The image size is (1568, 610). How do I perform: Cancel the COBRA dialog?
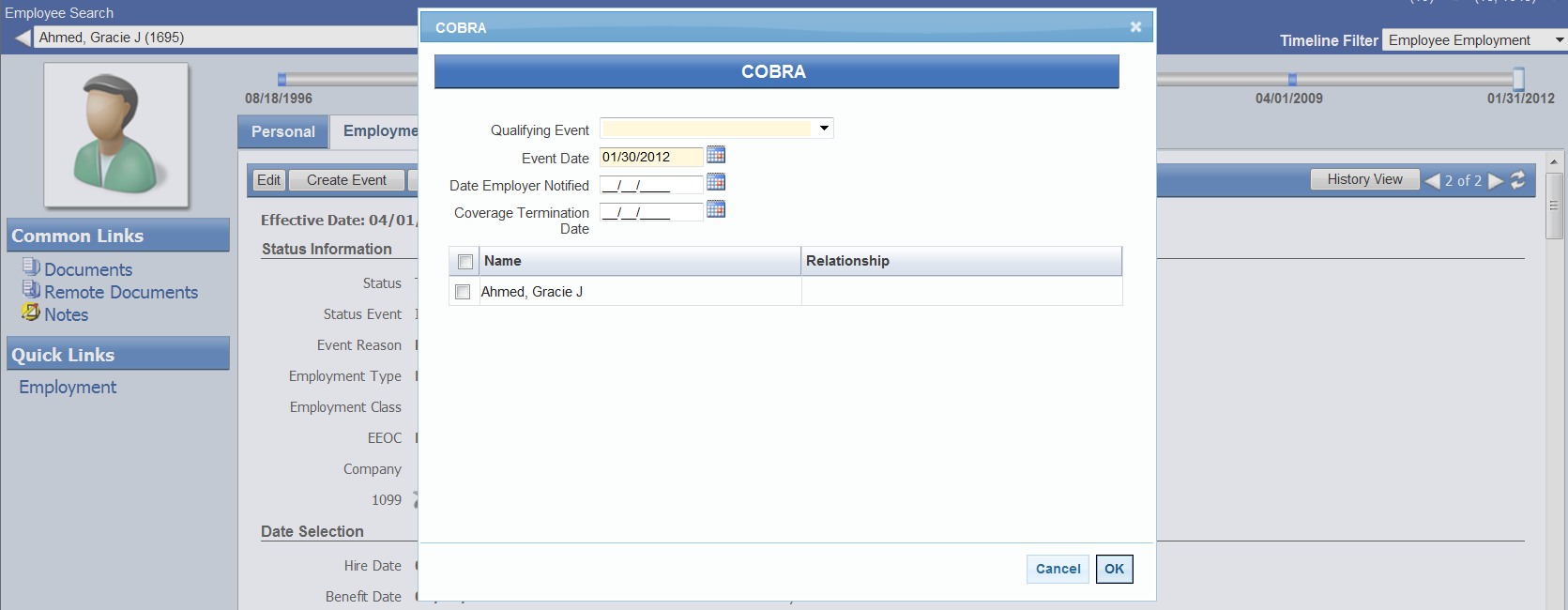point(1058,569)
